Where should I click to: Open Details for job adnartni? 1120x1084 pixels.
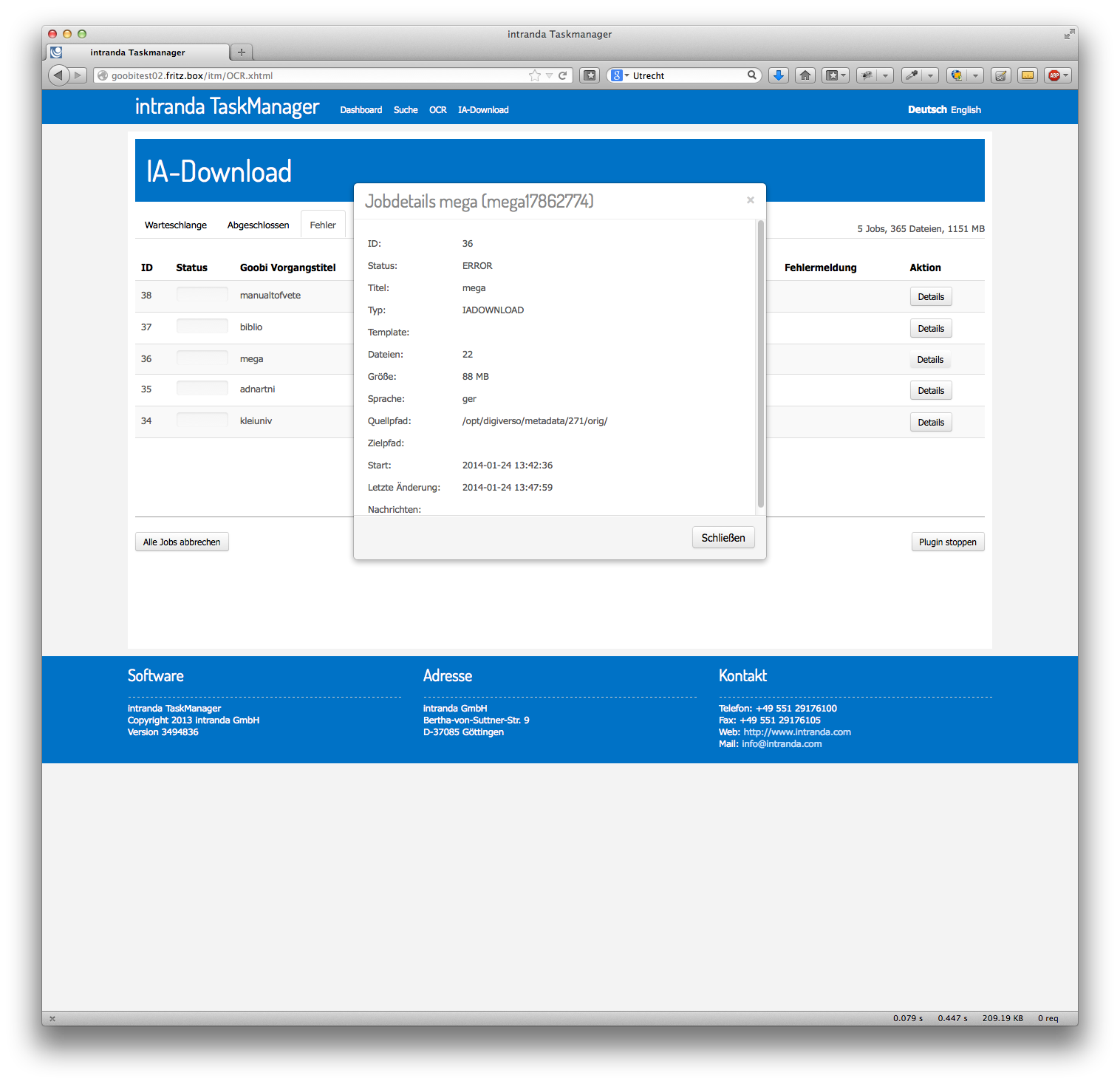931,391
